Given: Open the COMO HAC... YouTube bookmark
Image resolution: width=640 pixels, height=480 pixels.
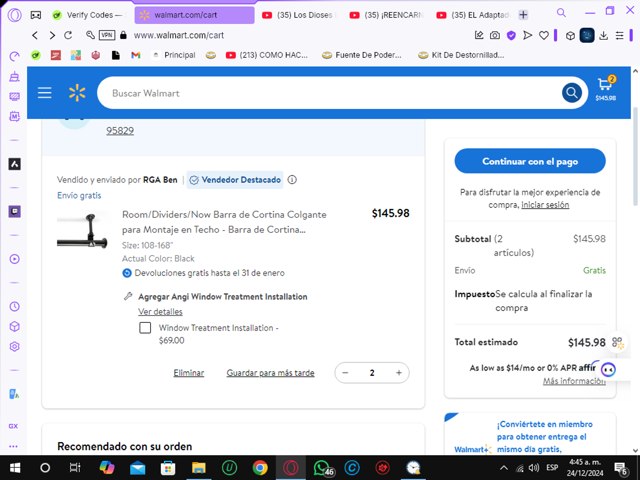Looking at the screenshot, I should (x=267, y=55).
